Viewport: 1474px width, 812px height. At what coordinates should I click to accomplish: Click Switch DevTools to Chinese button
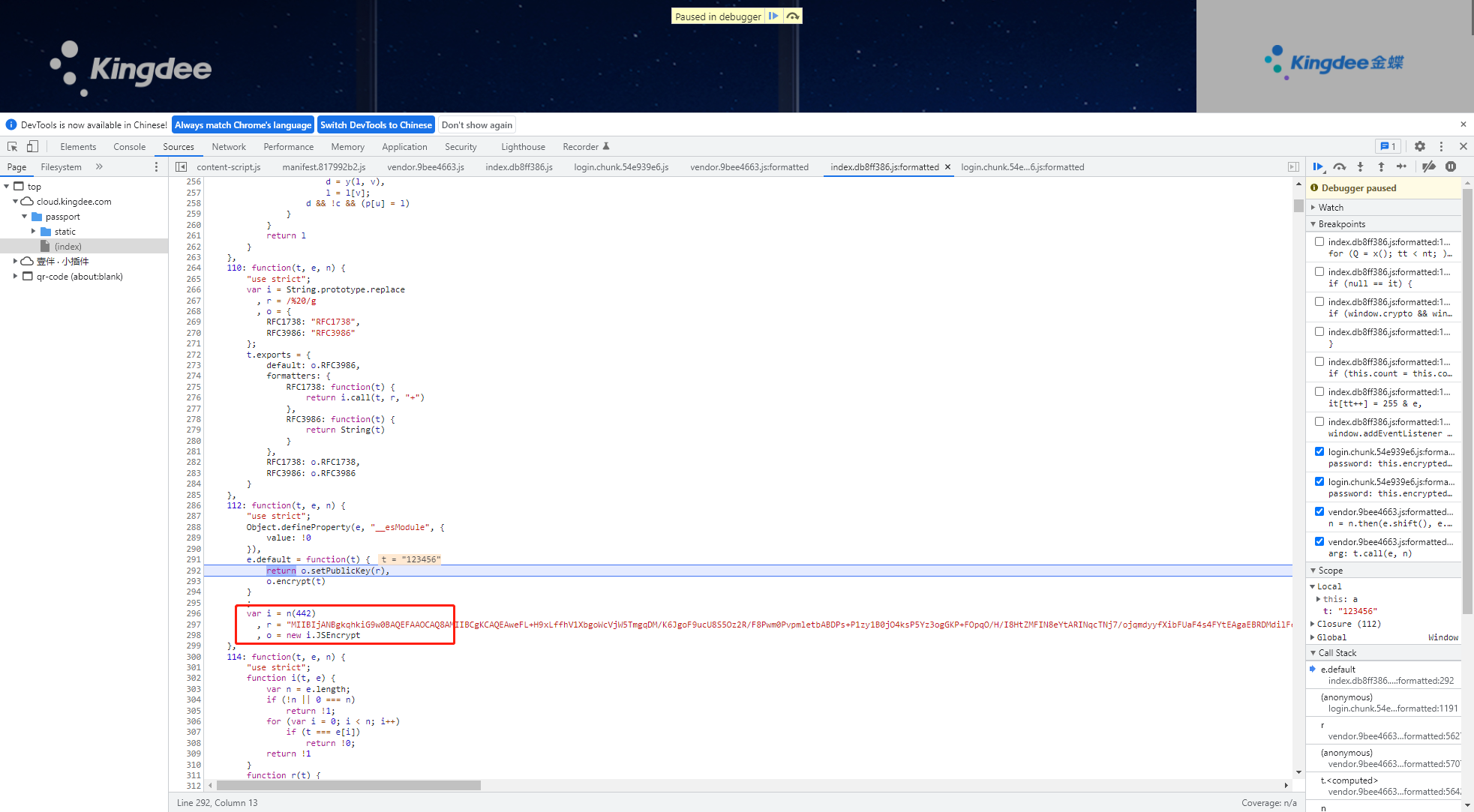(376, 125)
